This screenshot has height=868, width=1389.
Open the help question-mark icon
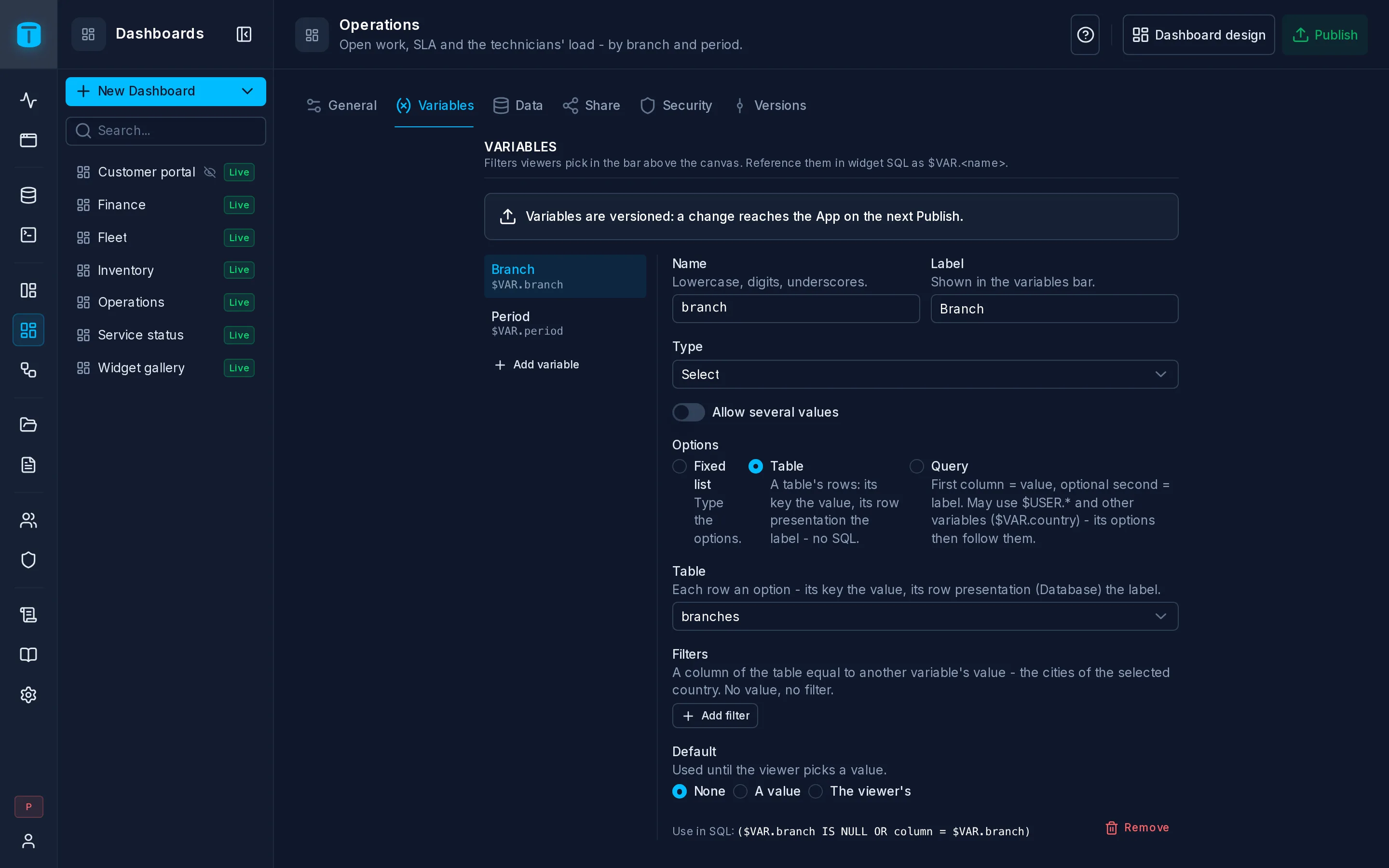pyautogui.click(x=1085, y=35)
